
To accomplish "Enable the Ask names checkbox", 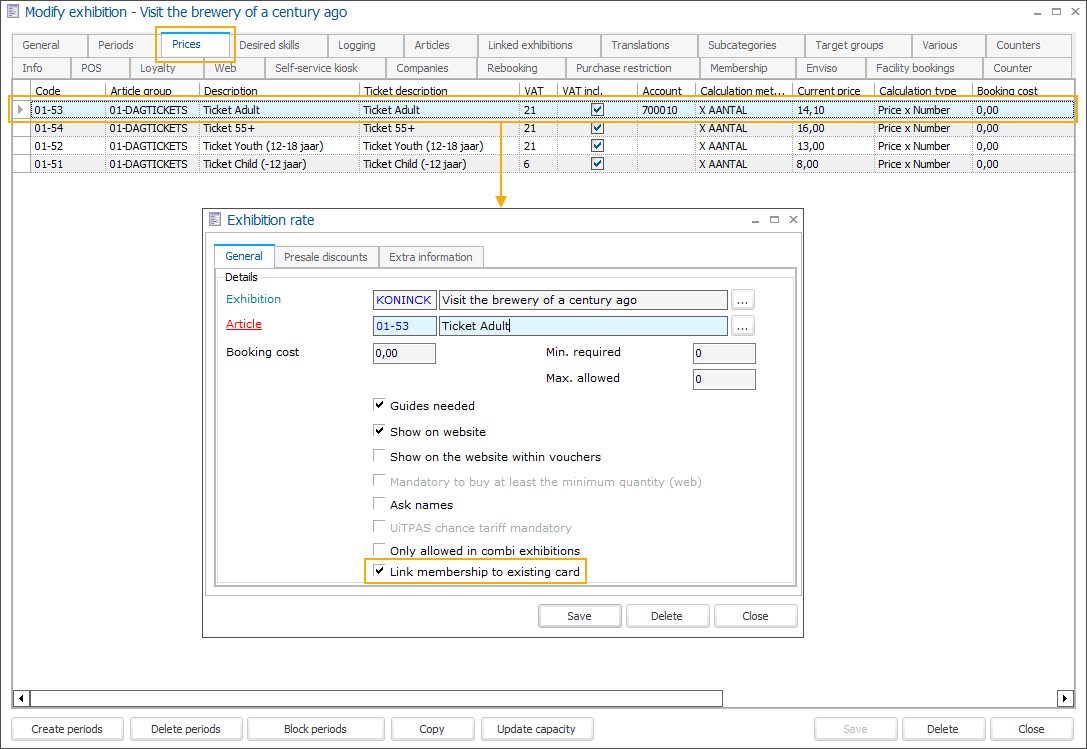I will click(x=380, y=505).
